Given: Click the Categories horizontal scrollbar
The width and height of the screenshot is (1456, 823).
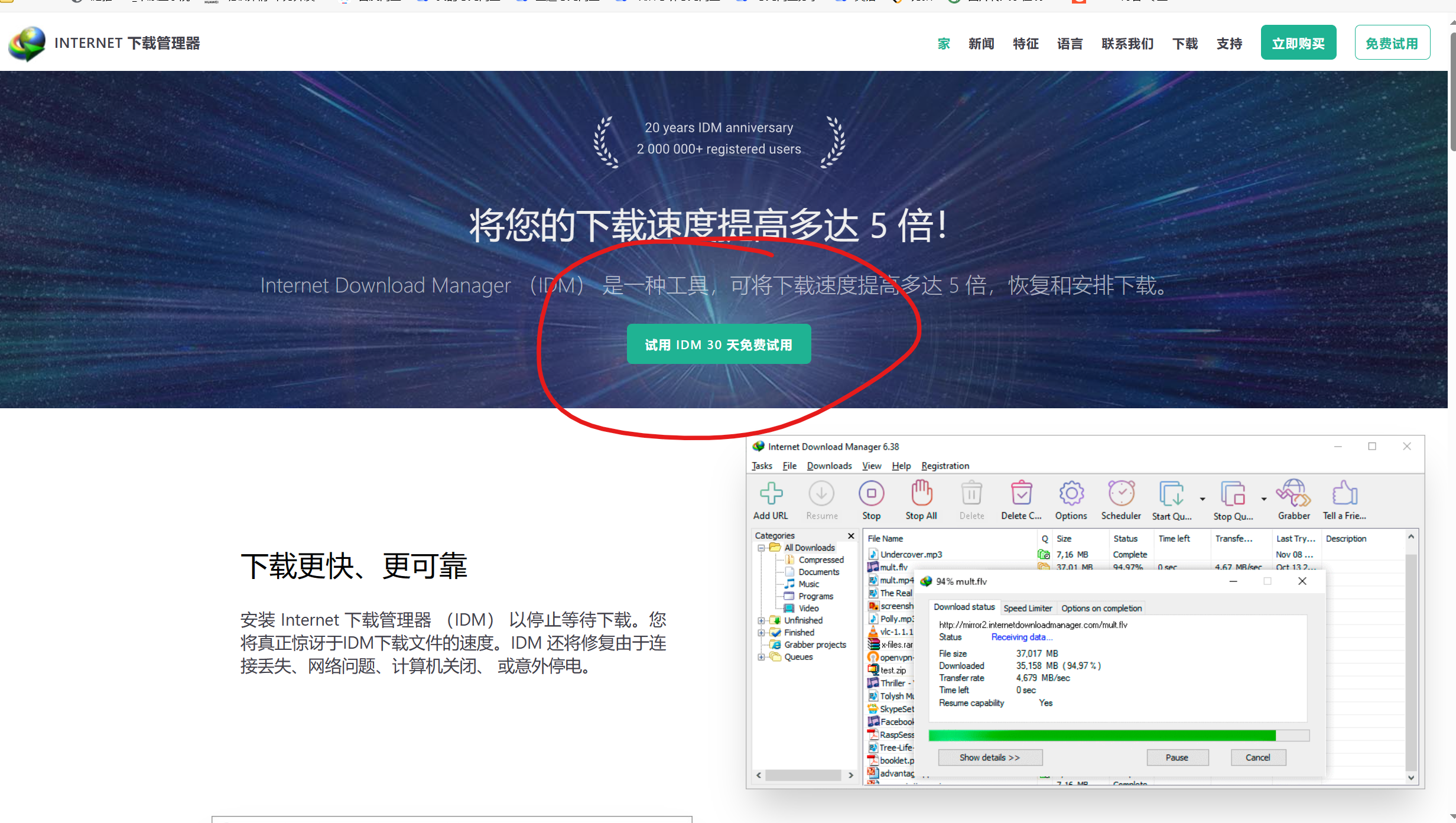Looking at the screenshot, I should 803,775.
